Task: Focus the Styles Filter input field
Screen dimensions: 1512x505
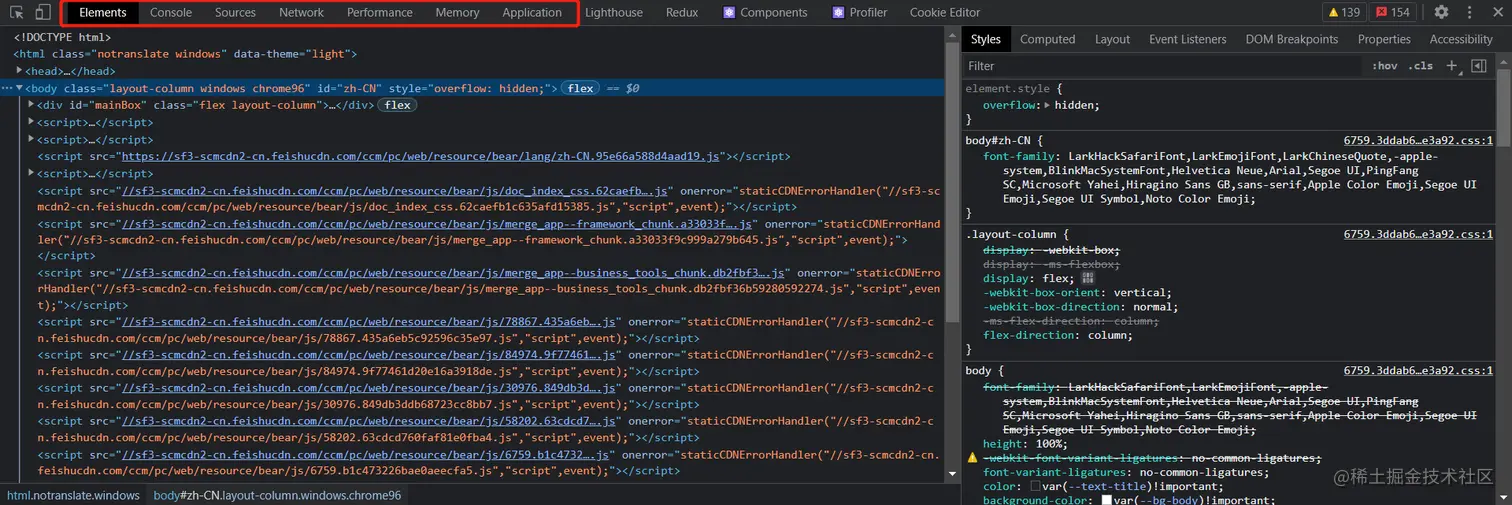Action: tap(1162, 66)
